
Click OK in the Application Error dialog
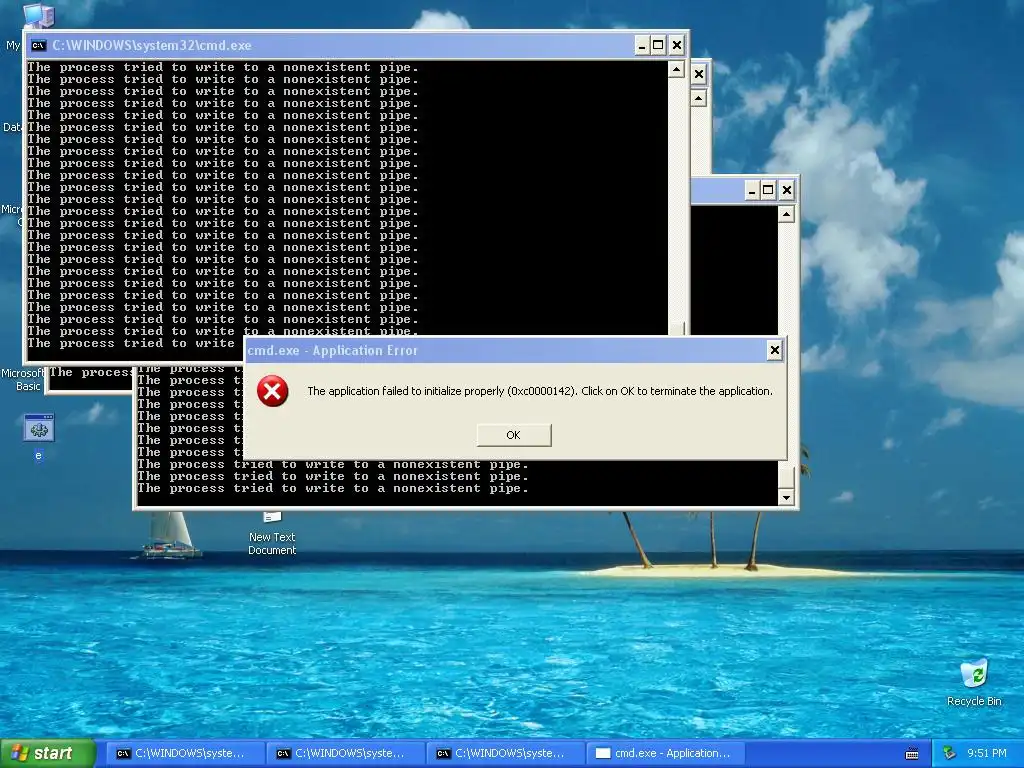[514, 435]
